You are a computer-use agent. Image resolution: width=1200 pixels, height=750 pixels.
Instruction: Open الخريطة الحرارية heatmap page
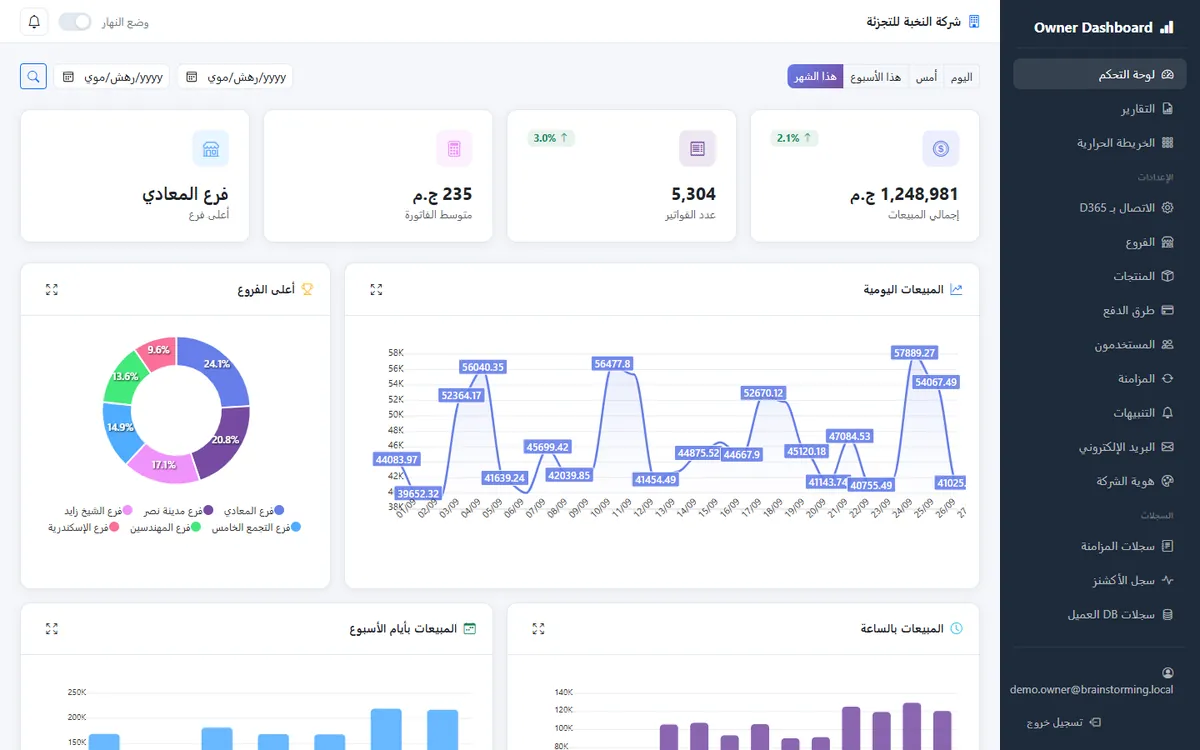(1100, 143)
